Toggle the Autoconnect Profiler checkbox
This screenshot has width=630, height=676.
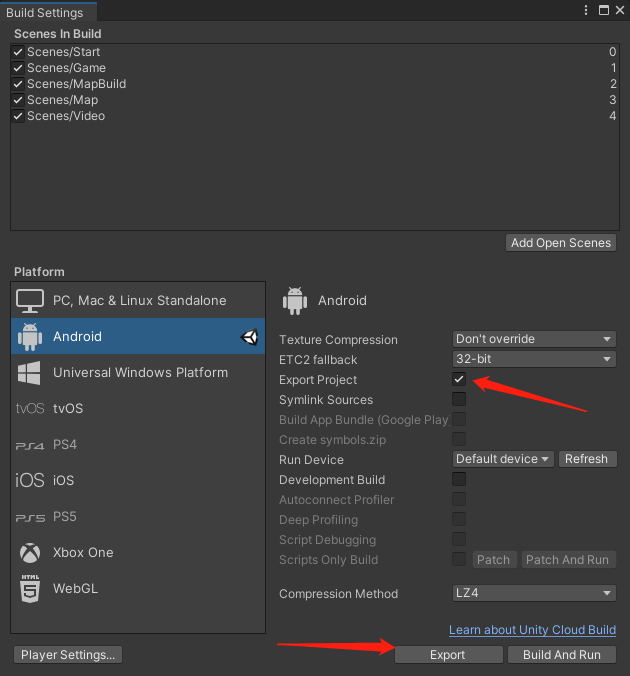pos(459,499)
